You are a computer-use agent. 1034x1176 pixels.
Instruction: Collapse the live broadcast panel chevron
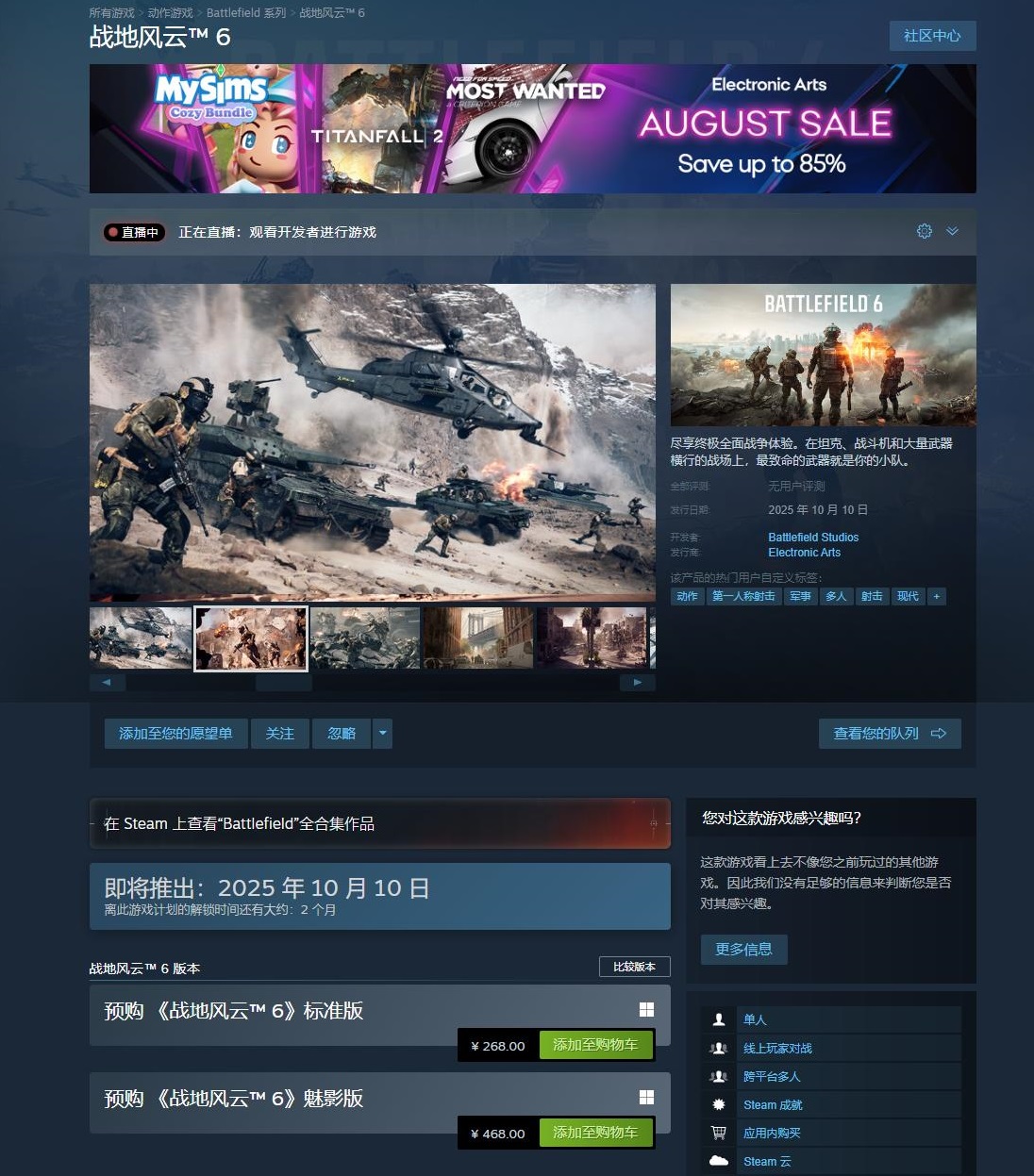click(x=952, y=231)
